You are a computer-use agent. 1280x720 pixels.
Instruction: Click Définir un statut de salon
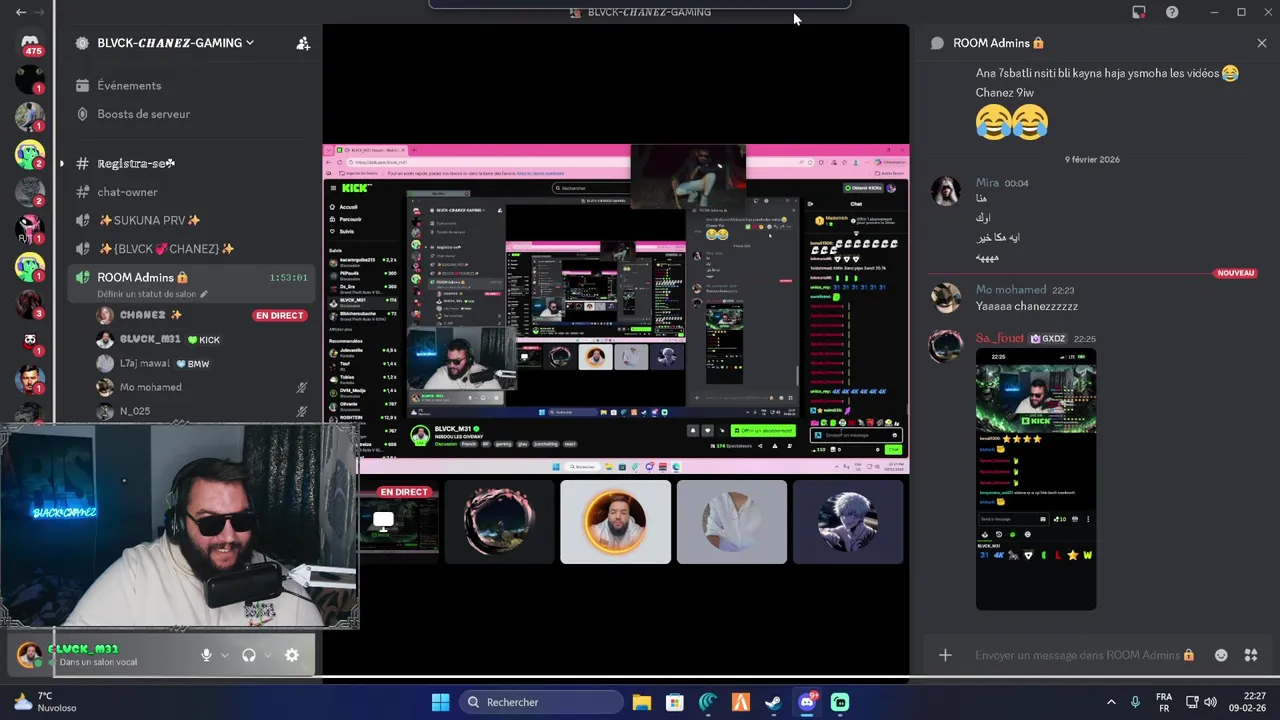tap(152, 294)
